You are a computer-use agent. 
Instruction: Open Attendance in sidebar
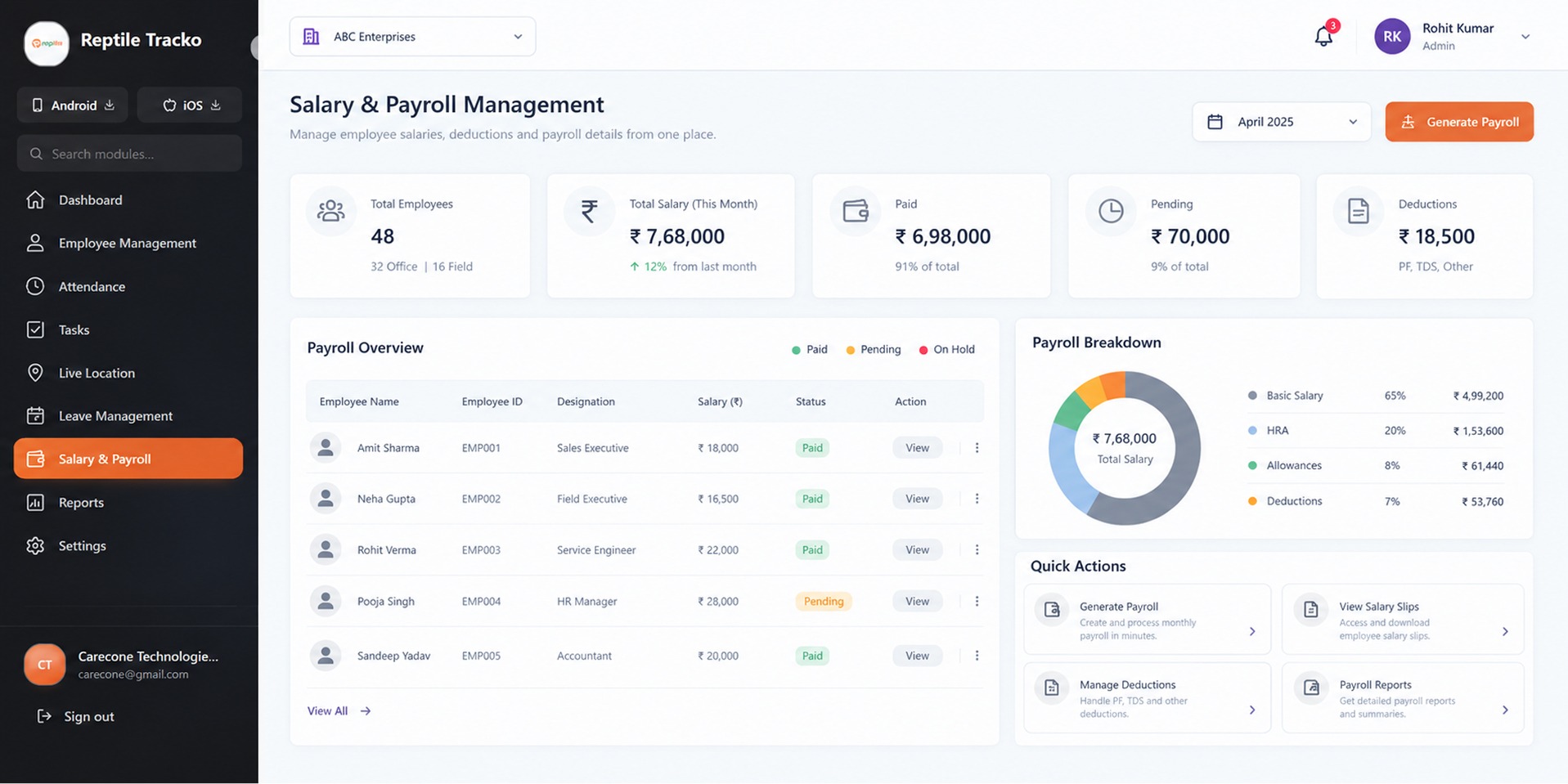(128, 287)
